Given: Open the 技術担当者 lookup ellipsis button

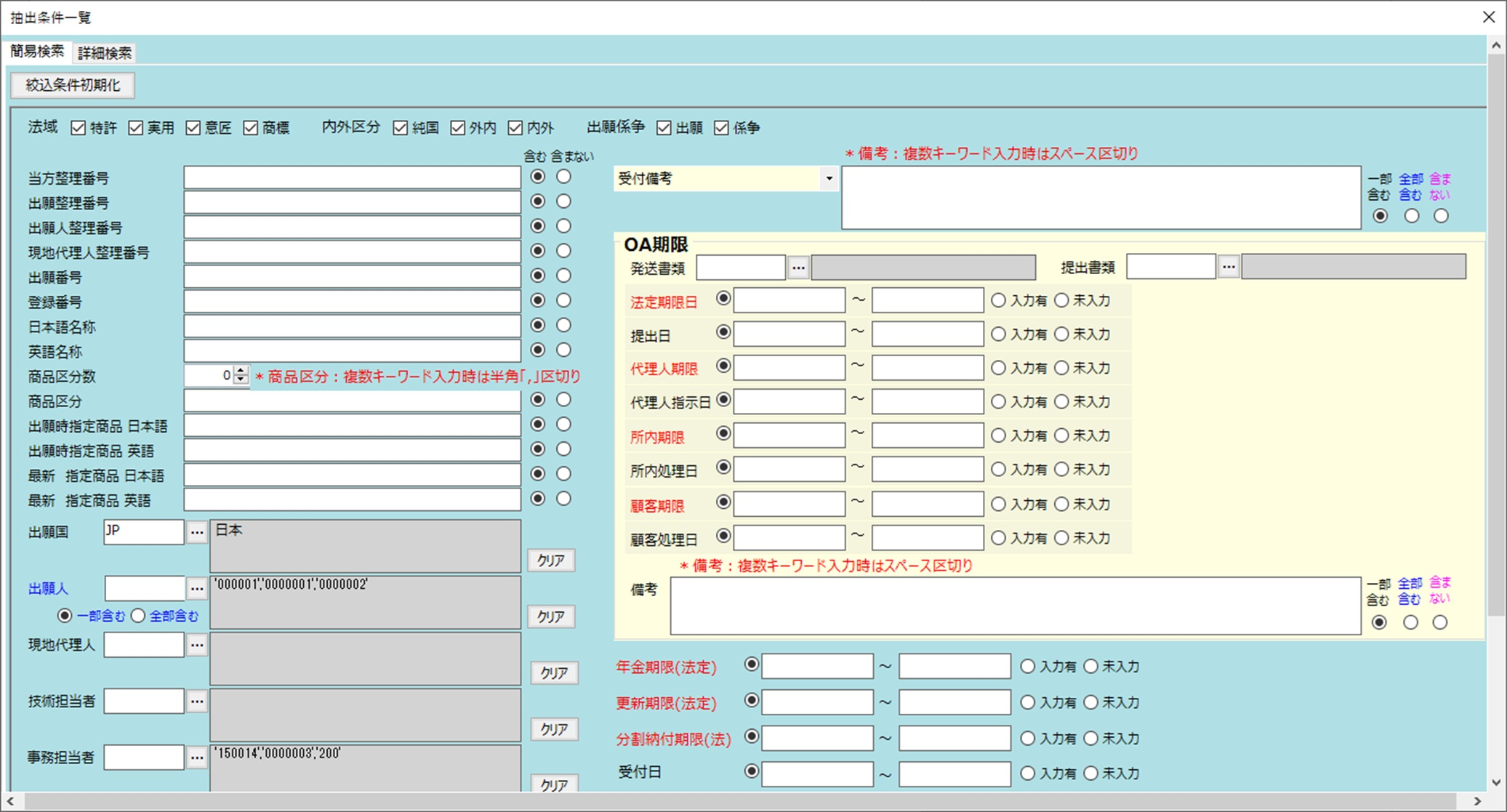Looking at the screenshot, I should [x=196, y=702].
